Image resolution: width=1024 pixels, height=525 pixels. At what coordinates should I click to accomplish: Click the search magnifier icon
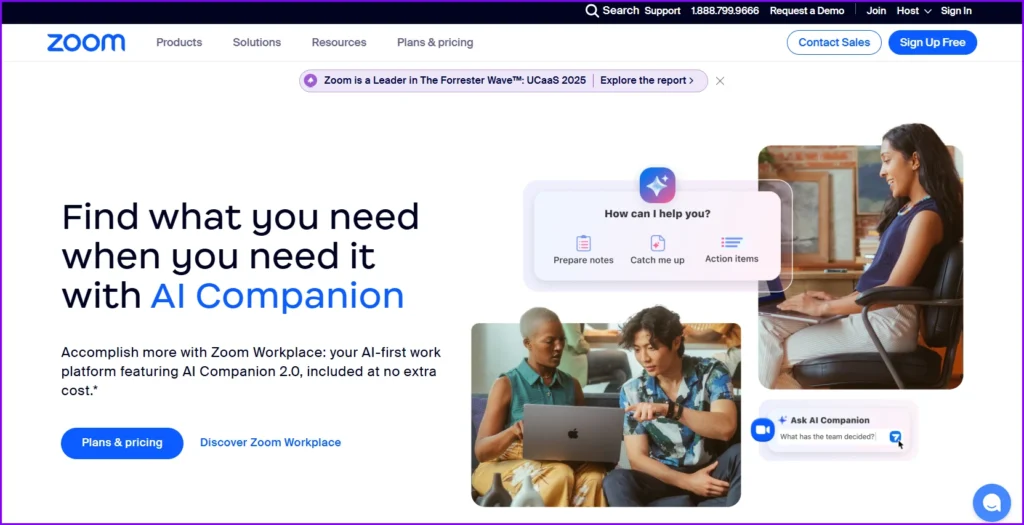592,11
